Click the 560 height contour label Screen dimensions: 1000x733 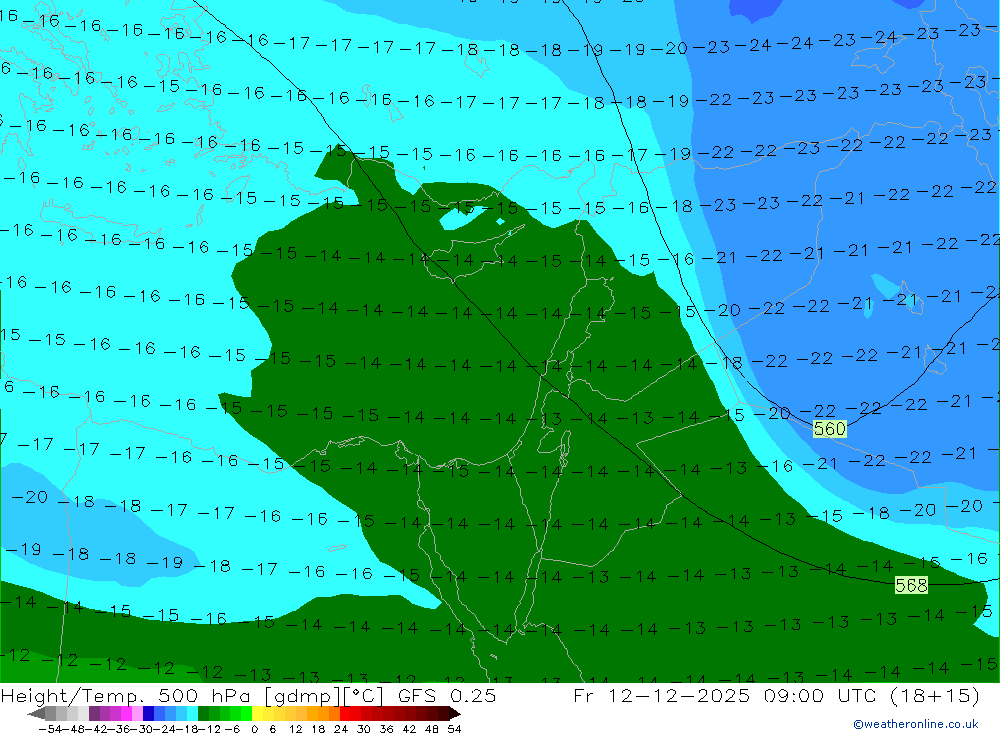(830, 429)
